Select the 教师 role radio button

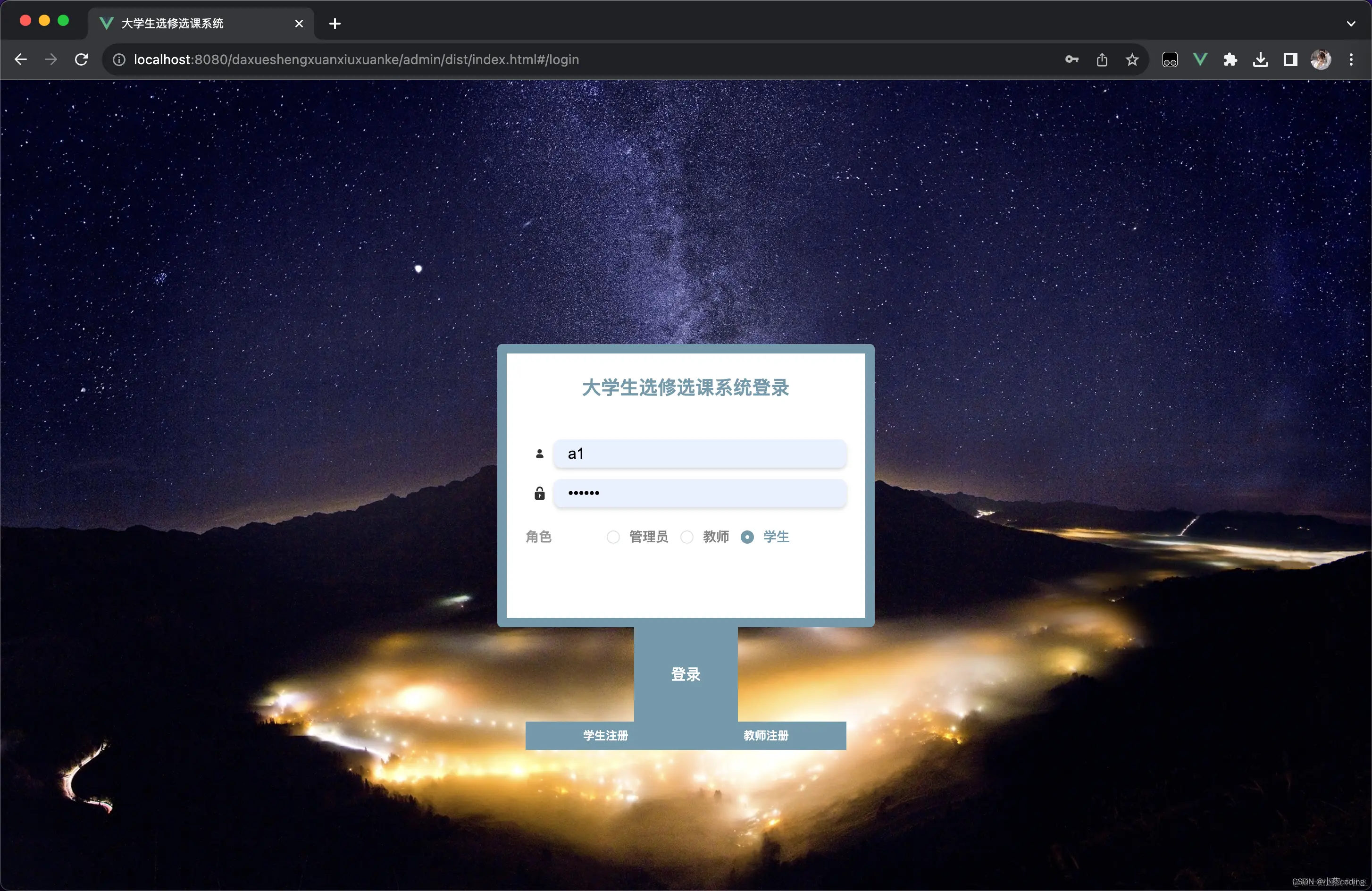[686, 537]
